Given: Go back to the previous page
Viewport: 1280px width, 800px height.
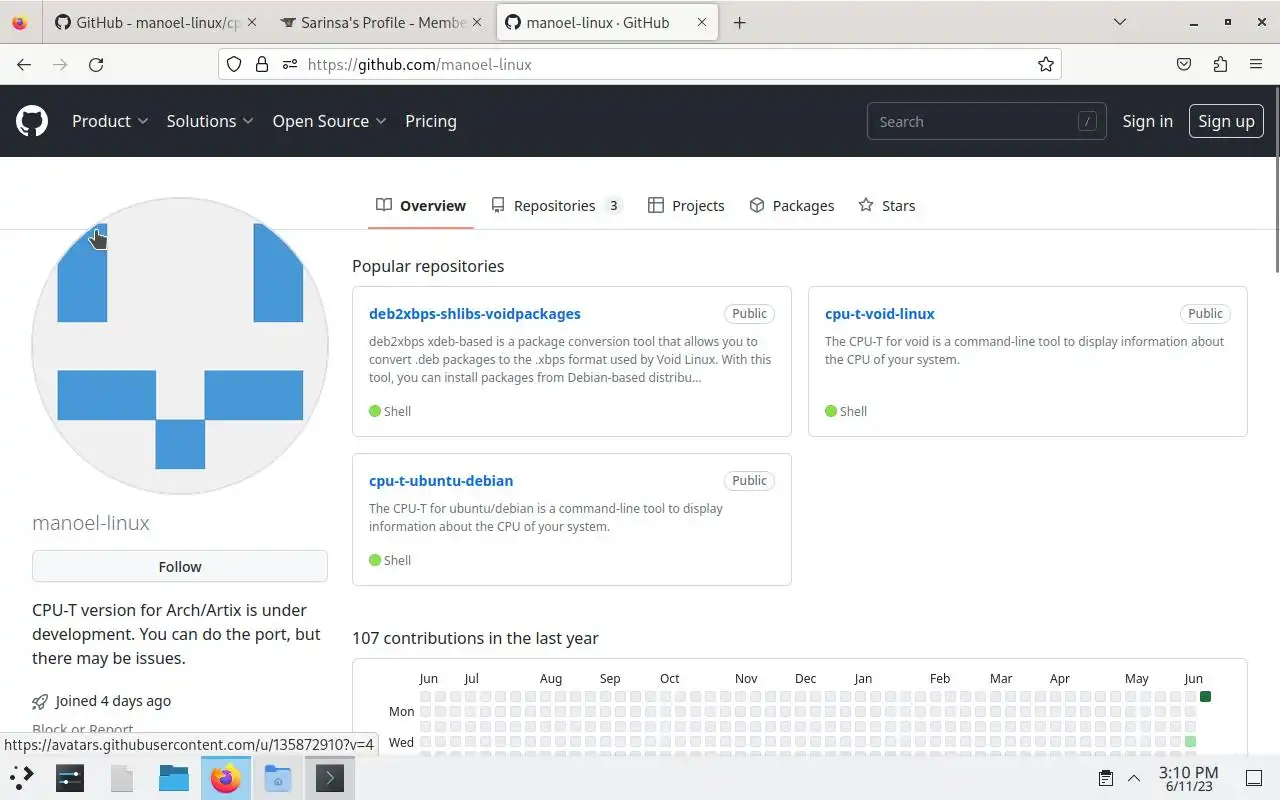Looking at the screenshot, I should point(24,64).
